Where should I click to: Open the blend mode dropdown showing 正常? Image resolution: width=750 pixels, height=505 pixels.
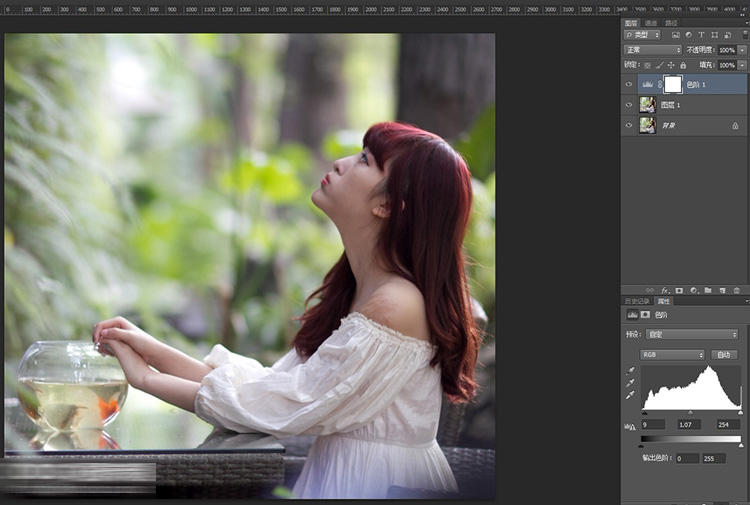tap(652, 50)
